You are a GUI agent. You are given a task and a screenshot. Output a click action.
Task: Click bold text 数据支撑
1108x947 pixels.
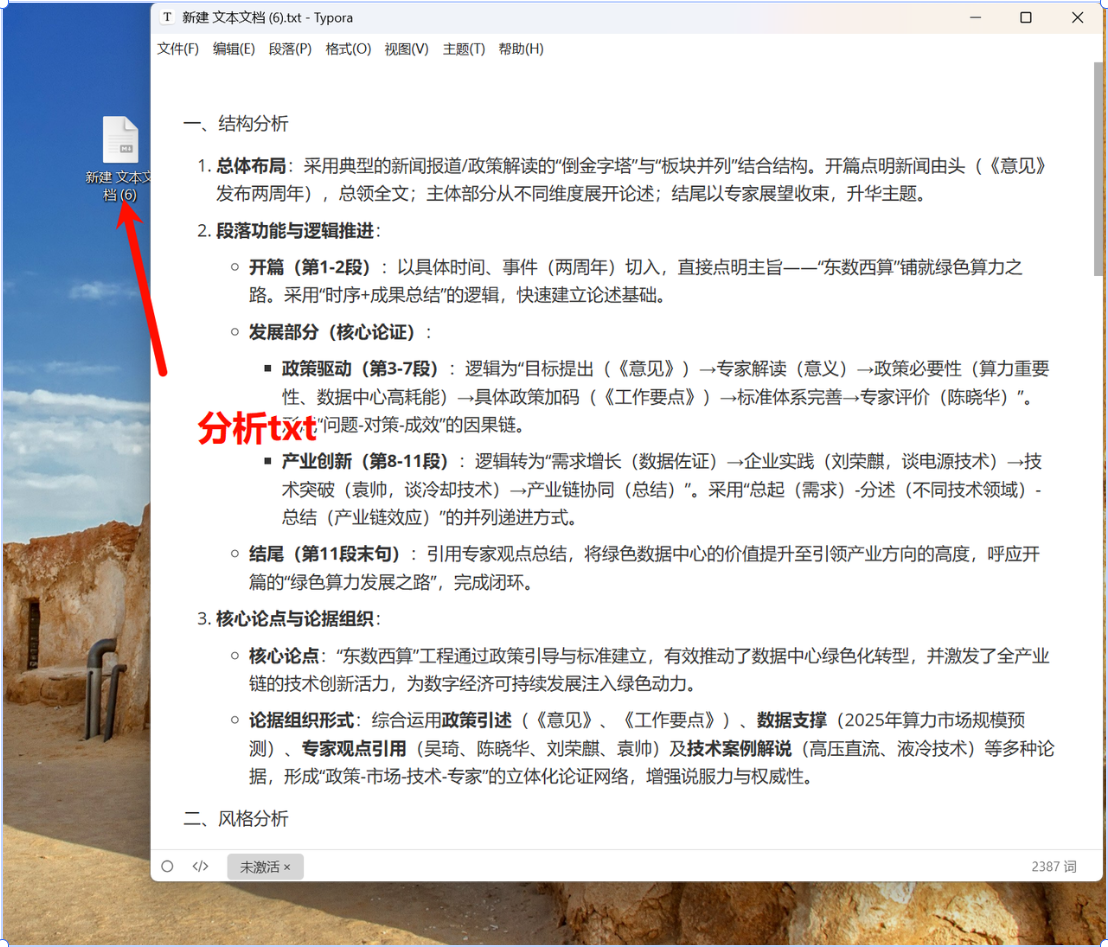pos(791,720)
